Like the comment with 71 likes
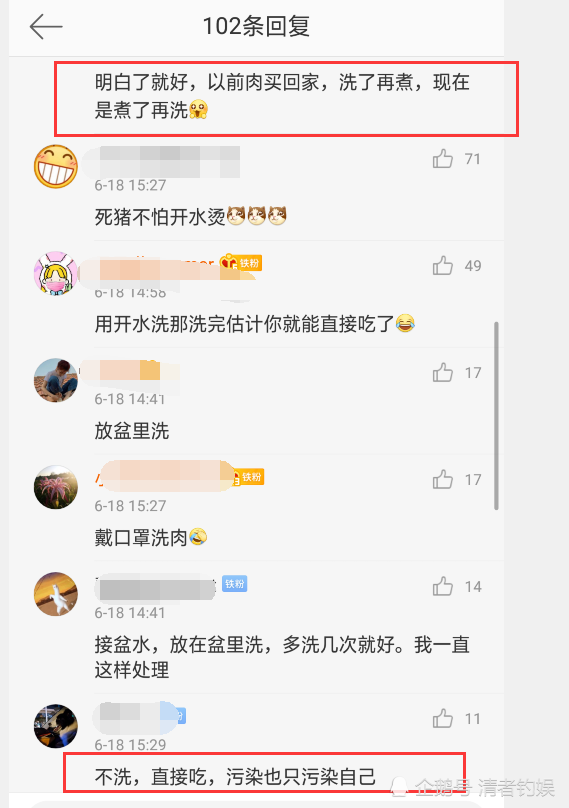Image resolution: width=569 pixels, height=808 pixels. point(443,159)
